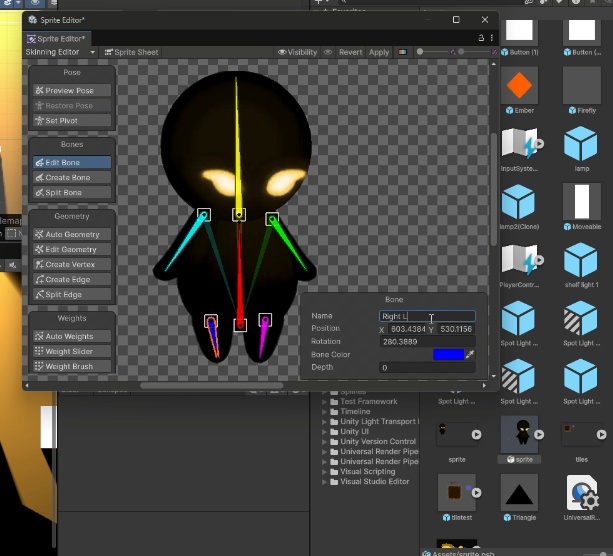
Task: Run Auto Geometry
Action: 72,234
